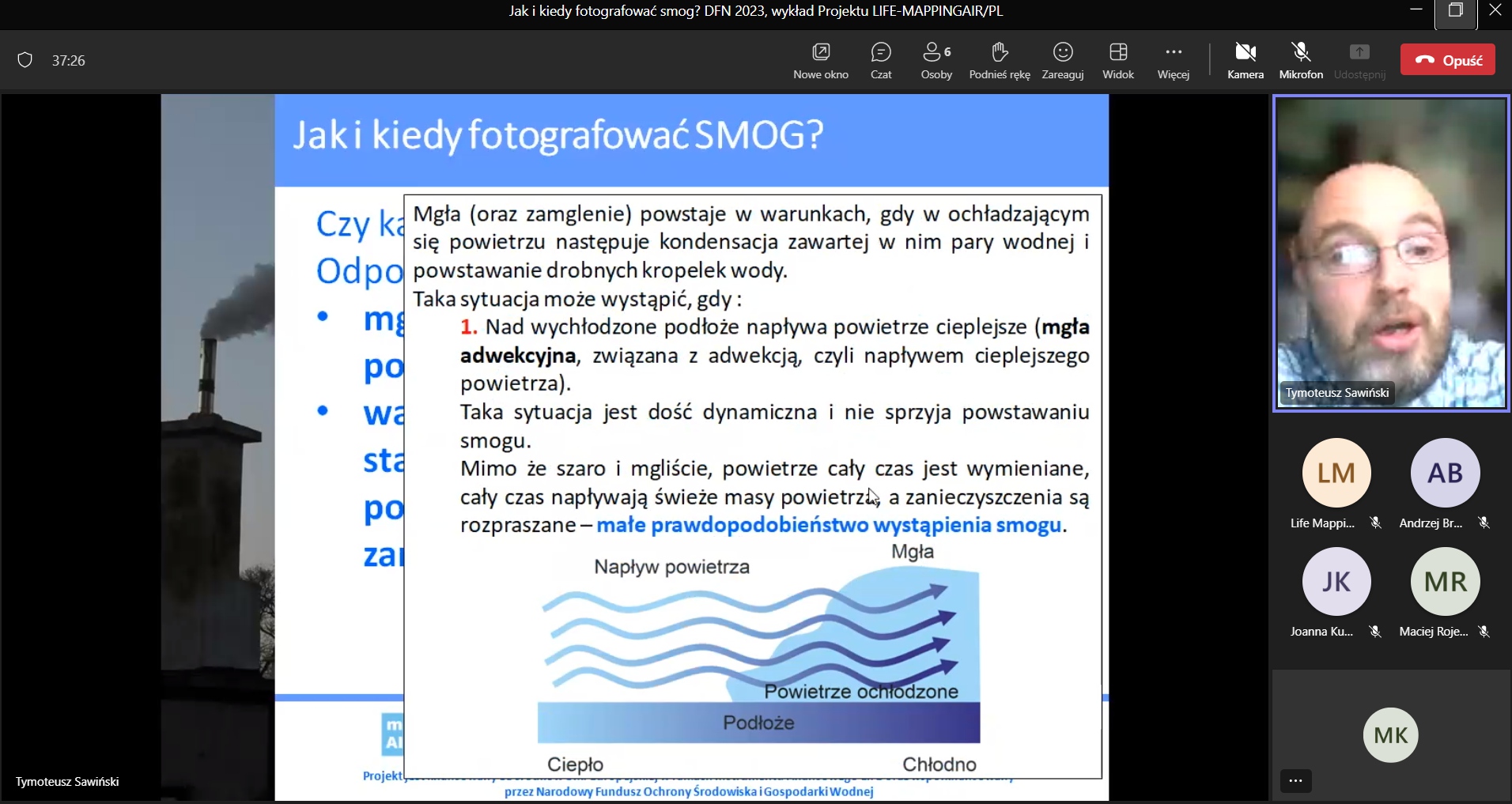
Task: Click the MK participant avatar
Action: pos(1391,735)
